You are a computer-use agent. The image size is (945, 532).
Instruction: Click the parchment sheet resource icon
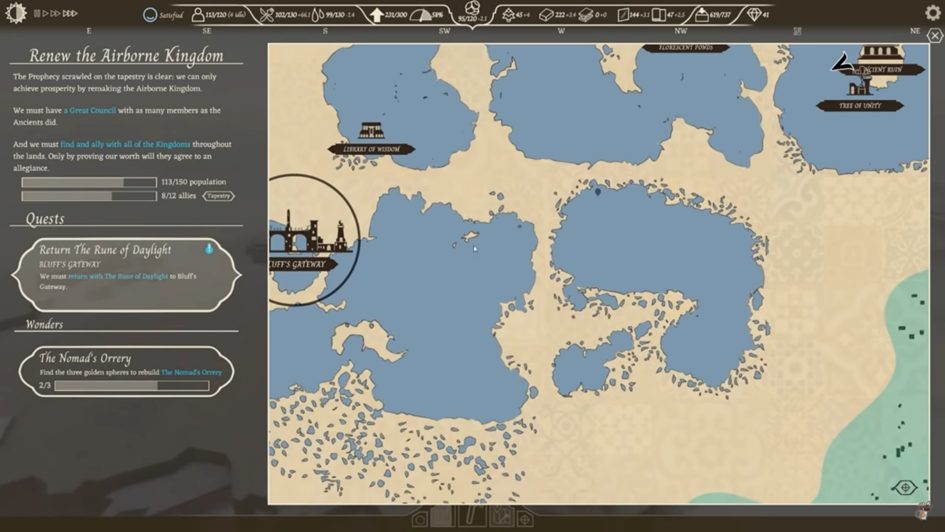click(x=623, y=14)
